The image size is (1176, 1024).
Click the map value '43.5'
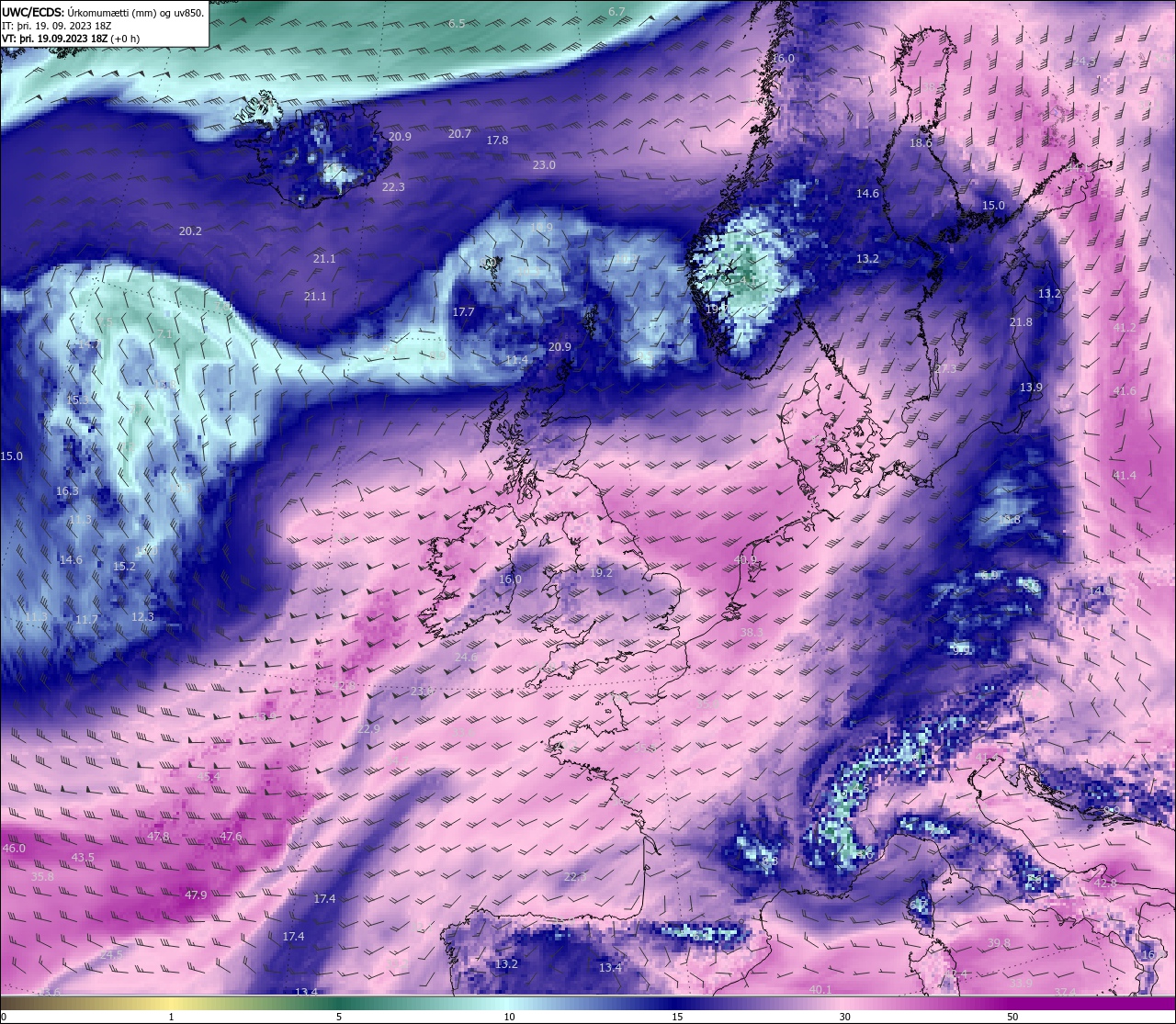point(83,858)
